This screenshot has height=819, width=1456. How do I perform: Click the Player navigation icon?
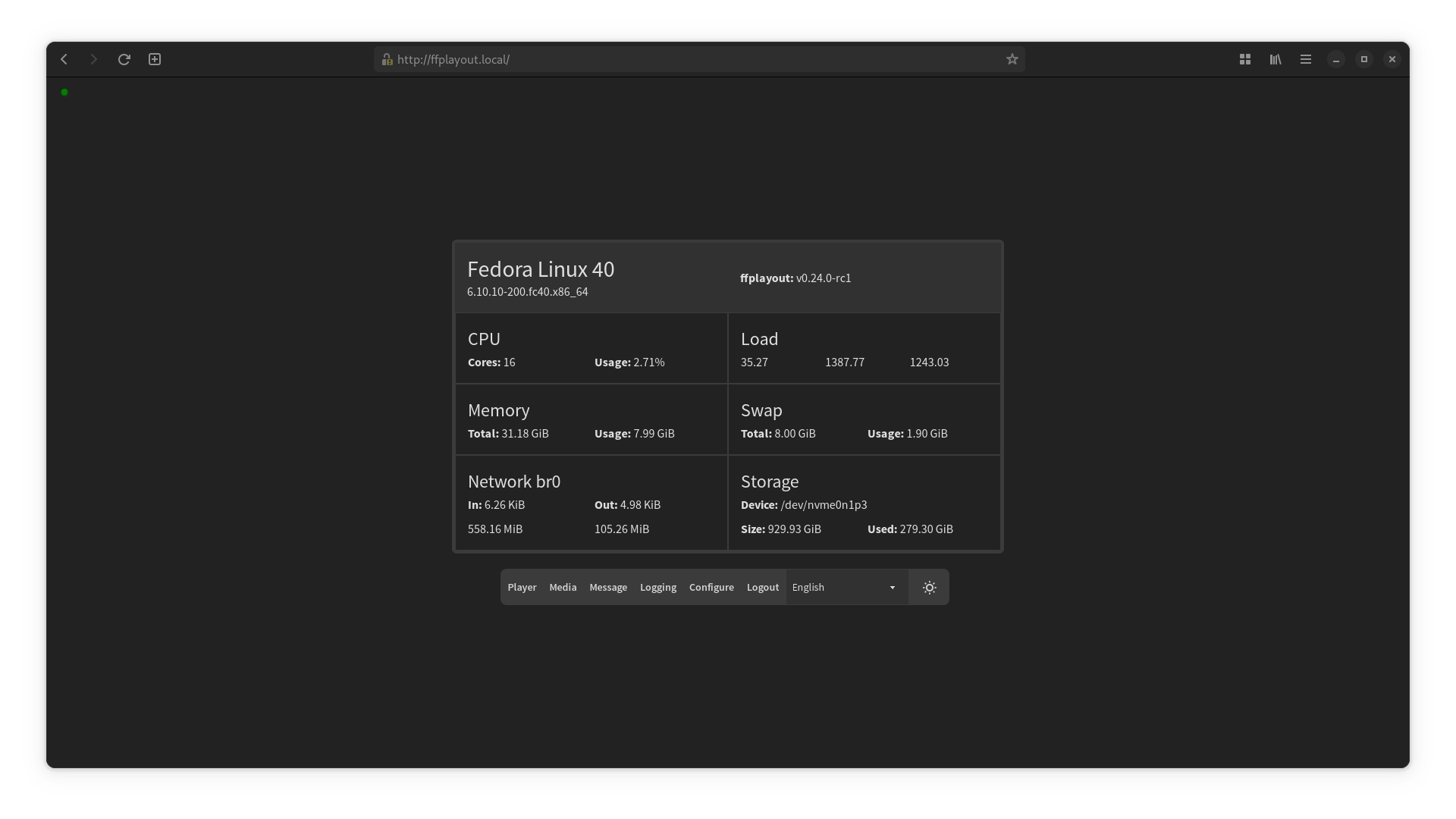tap(522, 587)
